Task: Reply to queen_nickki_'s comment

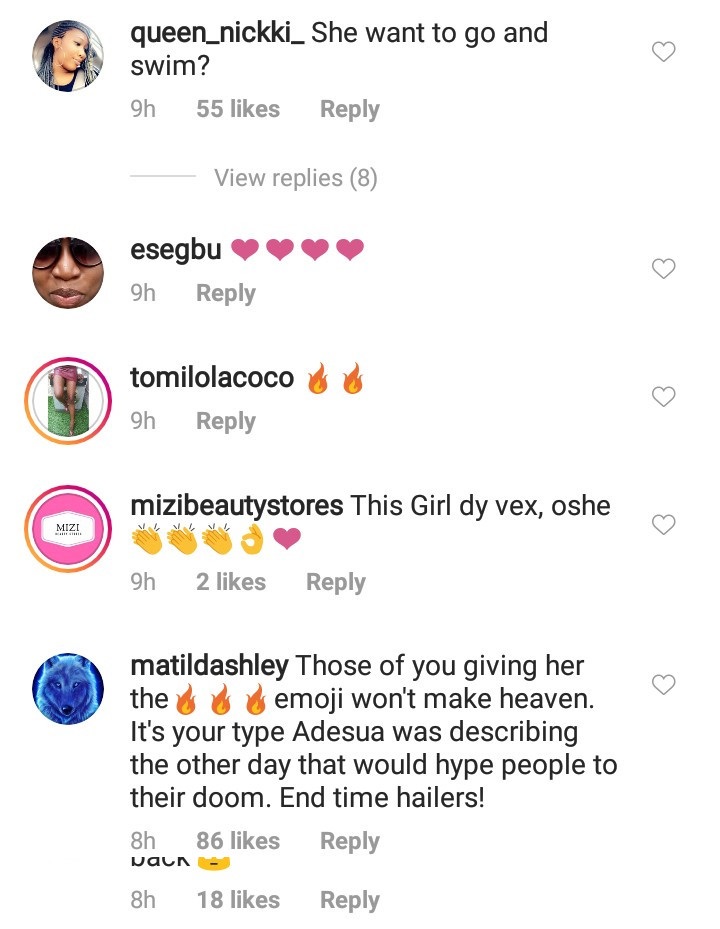Action: [x=349, y=109]
